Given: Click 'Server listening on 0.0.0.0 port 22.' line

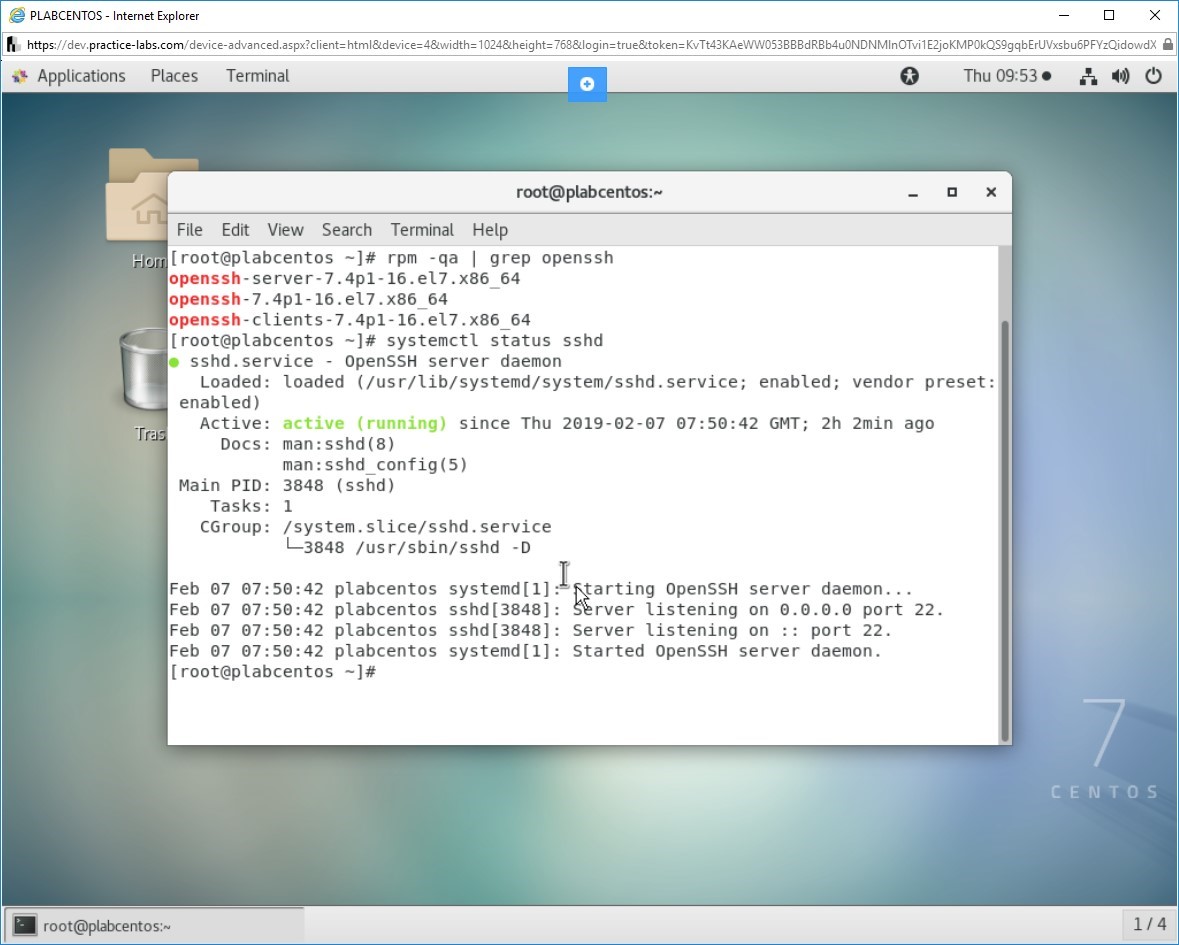Looking at the screenshot, I should 758,610.
